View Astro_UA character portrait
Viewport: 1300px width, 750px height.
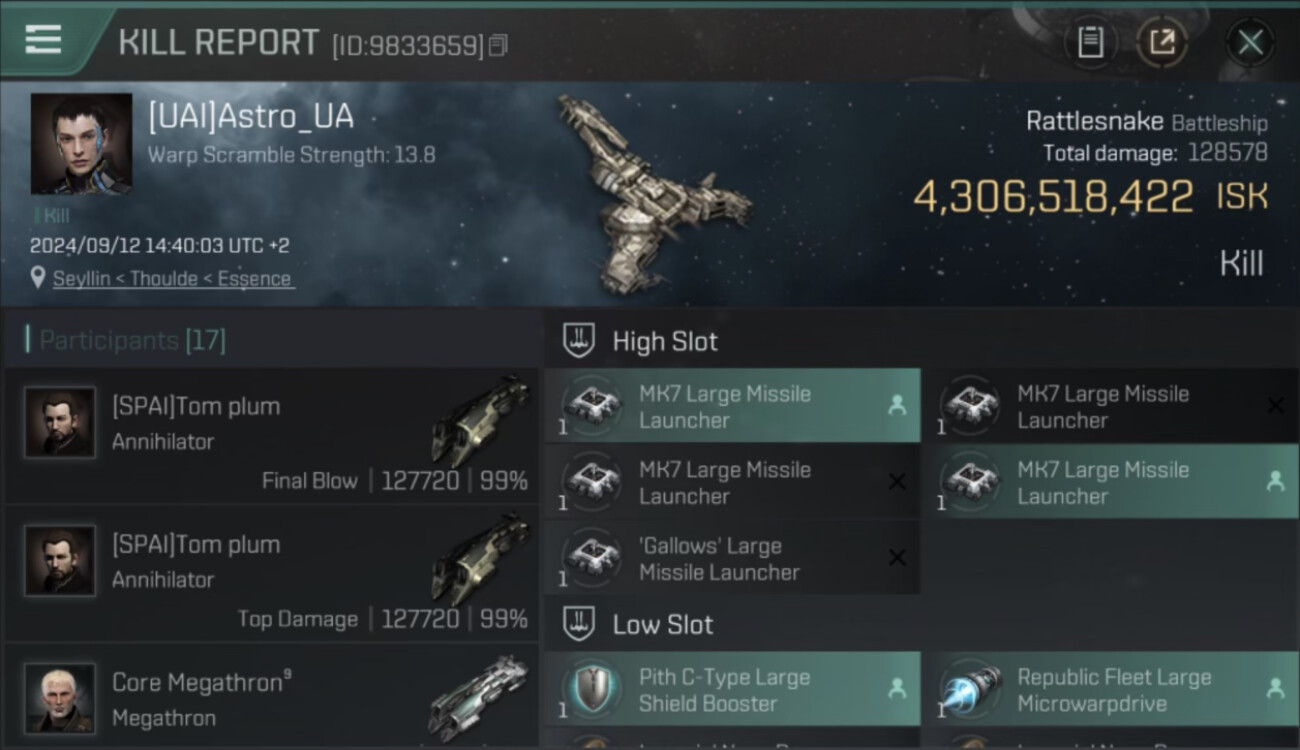click(81, 144)
